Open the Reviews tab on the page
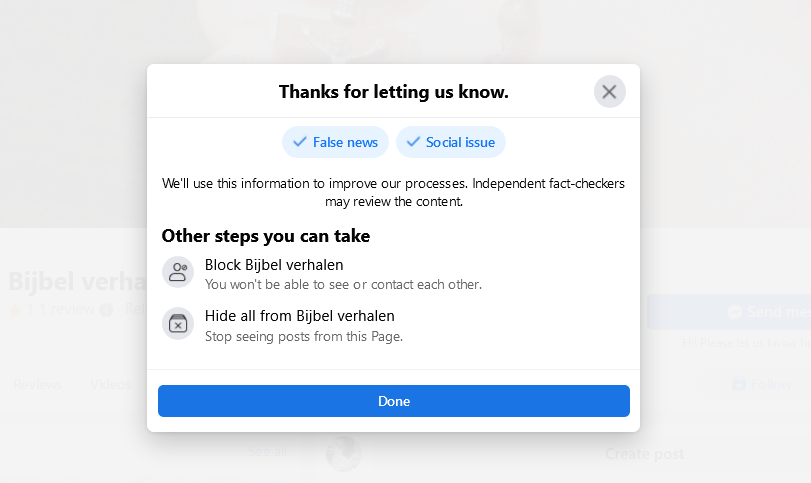Viewport: 811px width, 483px height. 38,385
